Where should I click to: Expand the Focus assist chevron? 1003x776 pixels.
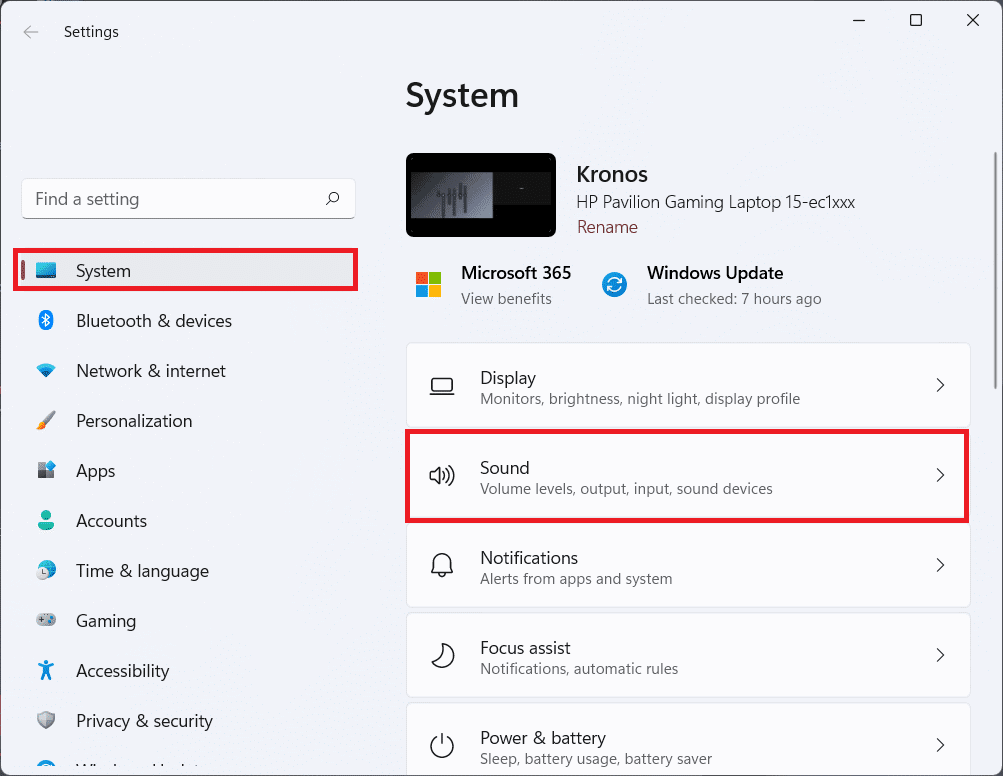click(x=939, y=655)
